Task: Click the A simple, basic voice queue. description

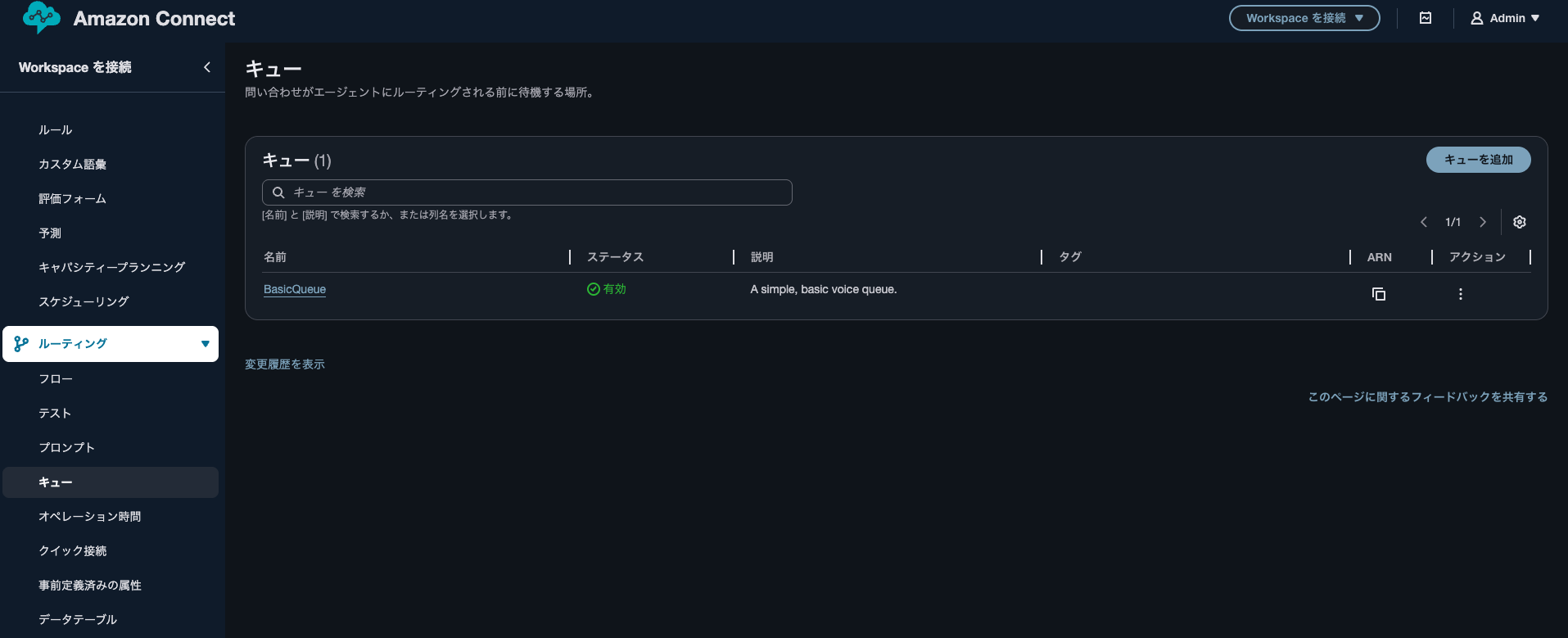Action: (x=824, y=289)
